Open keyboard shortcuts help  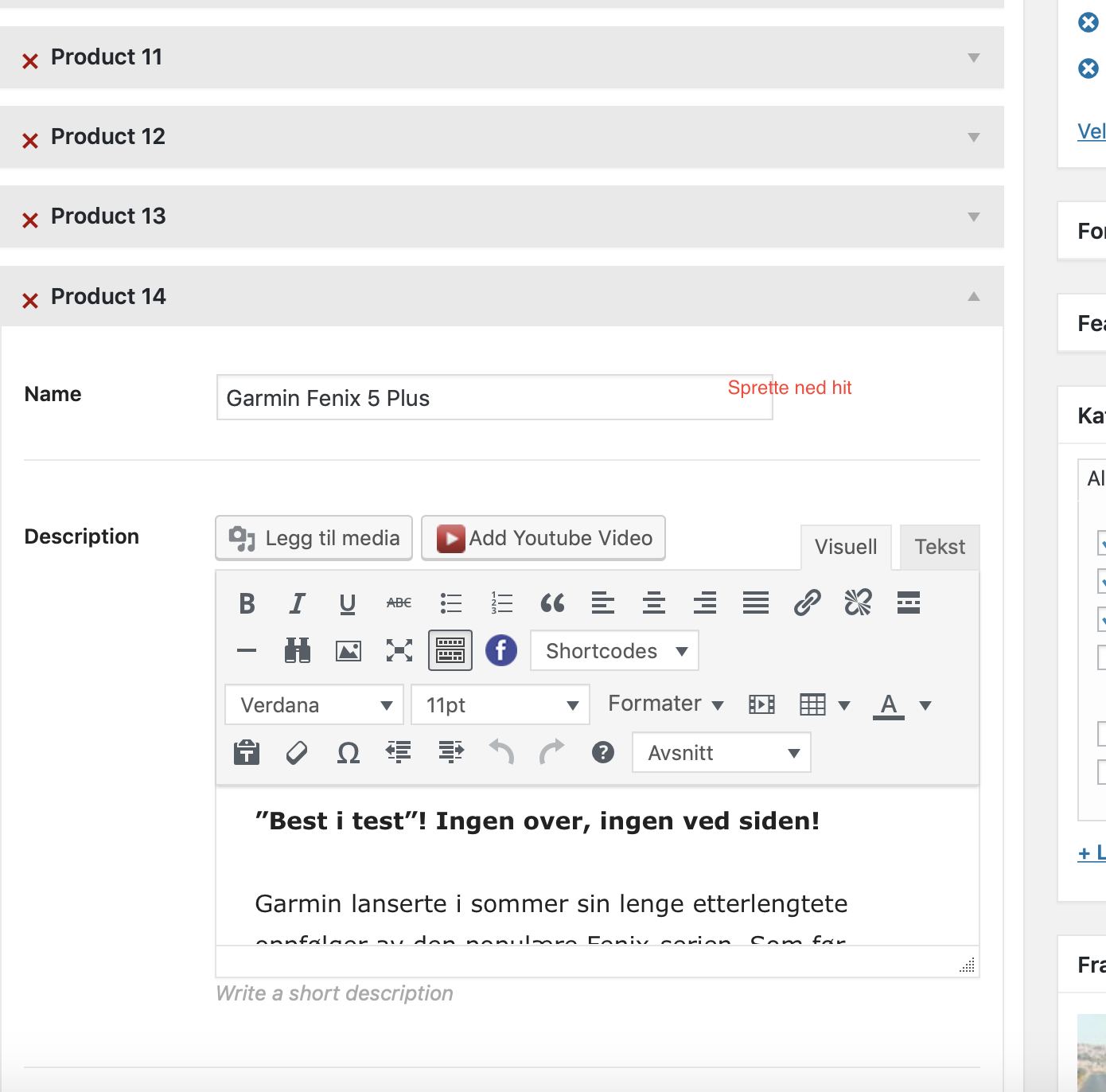603,752
